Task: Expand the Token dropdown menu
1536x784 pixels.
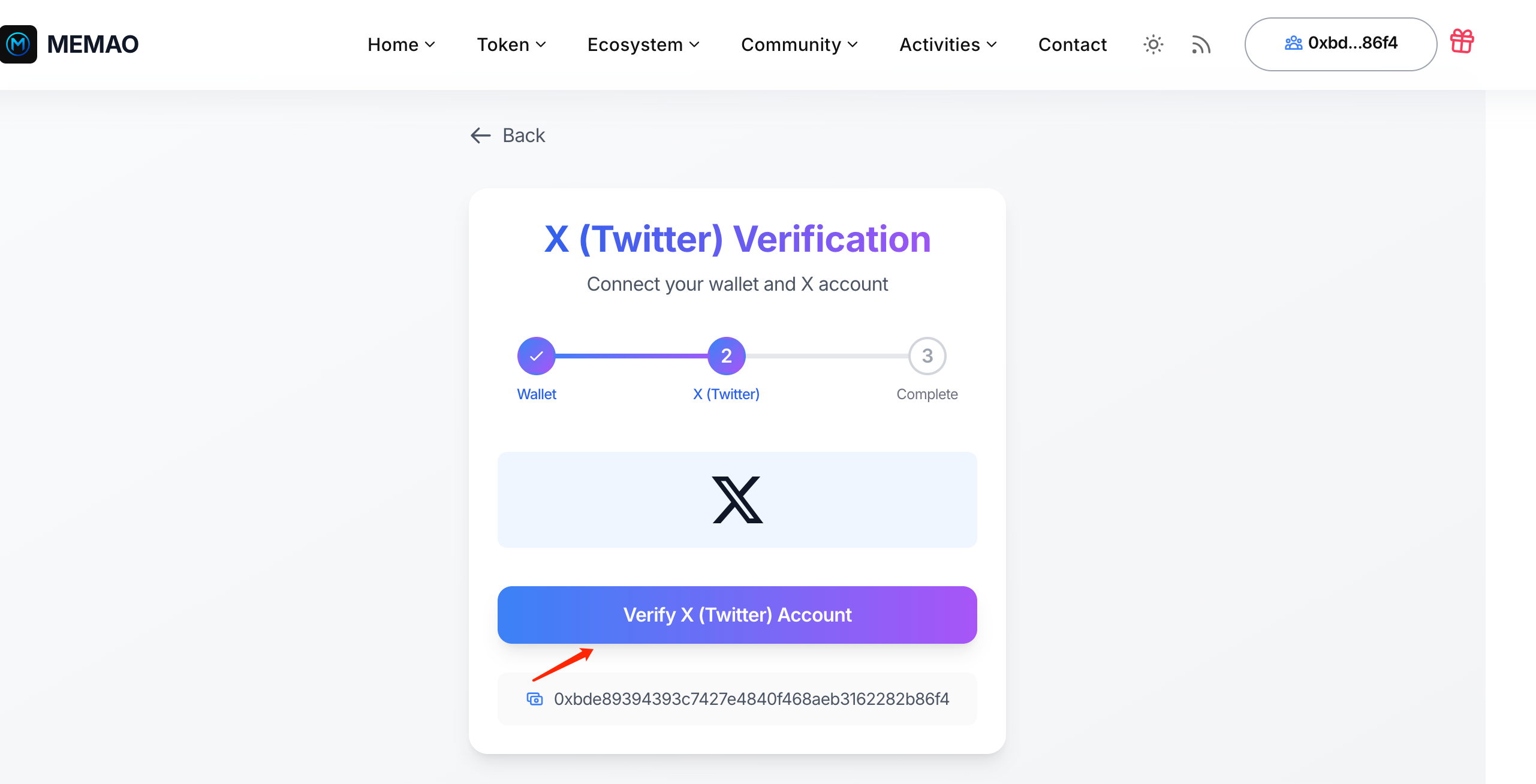Action: coord(511,44)
